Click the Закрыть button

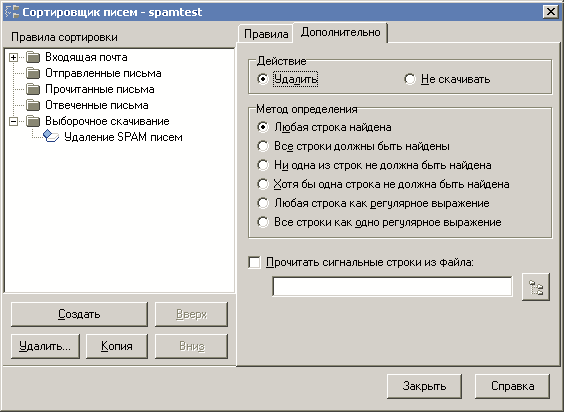424,386
